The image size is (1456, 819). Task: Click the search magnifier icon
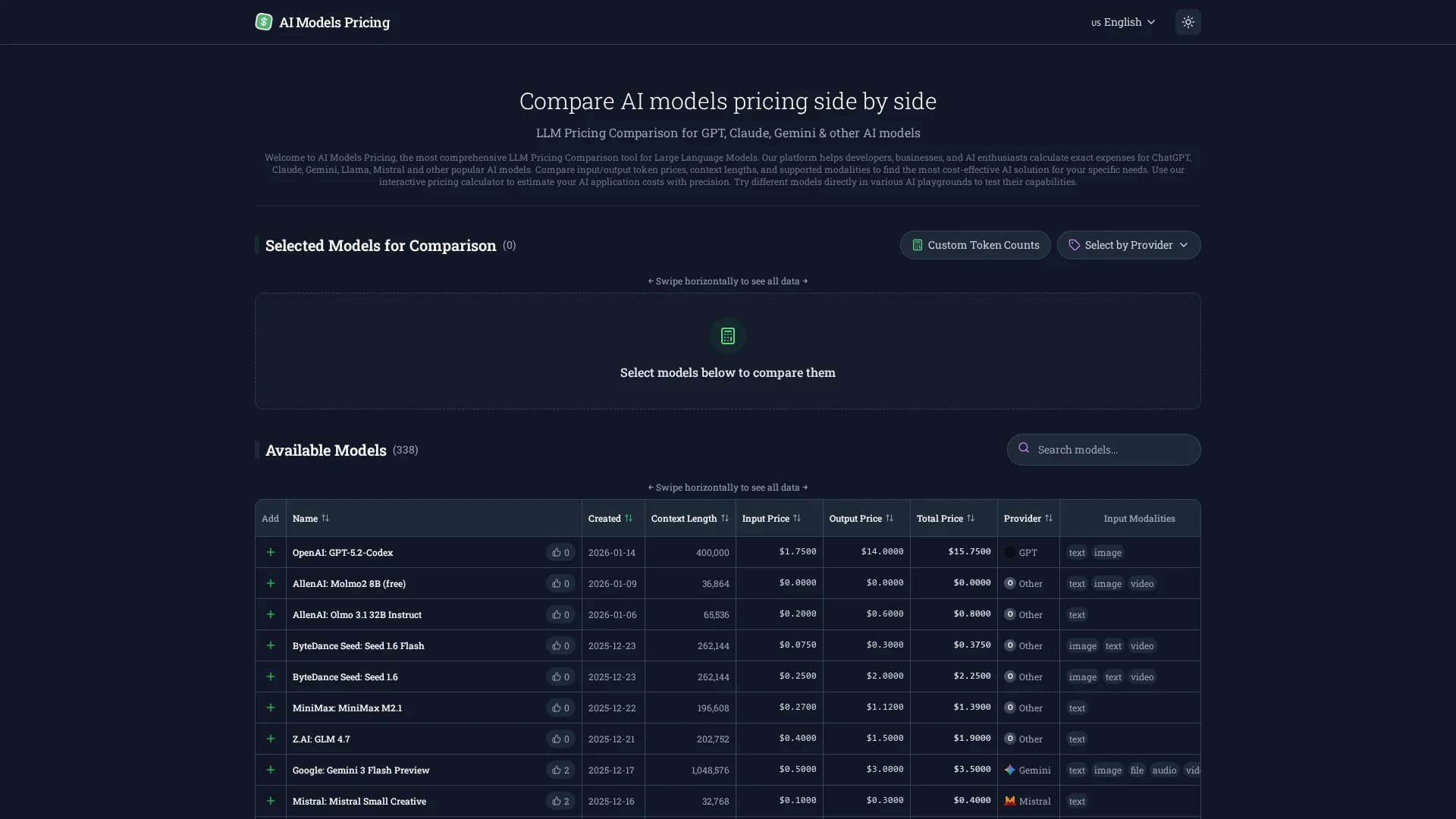(1024, 448)
